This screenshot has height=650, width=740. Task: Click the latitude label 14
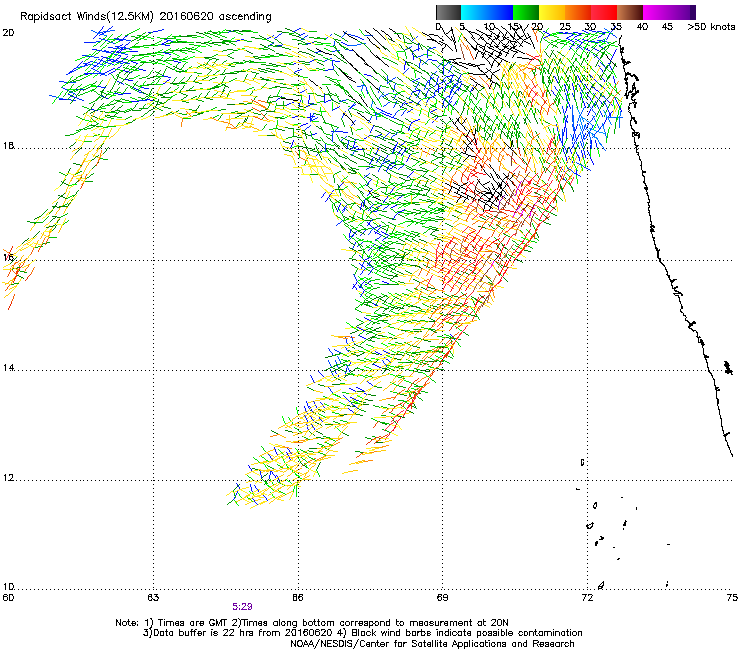coord(8,368)
